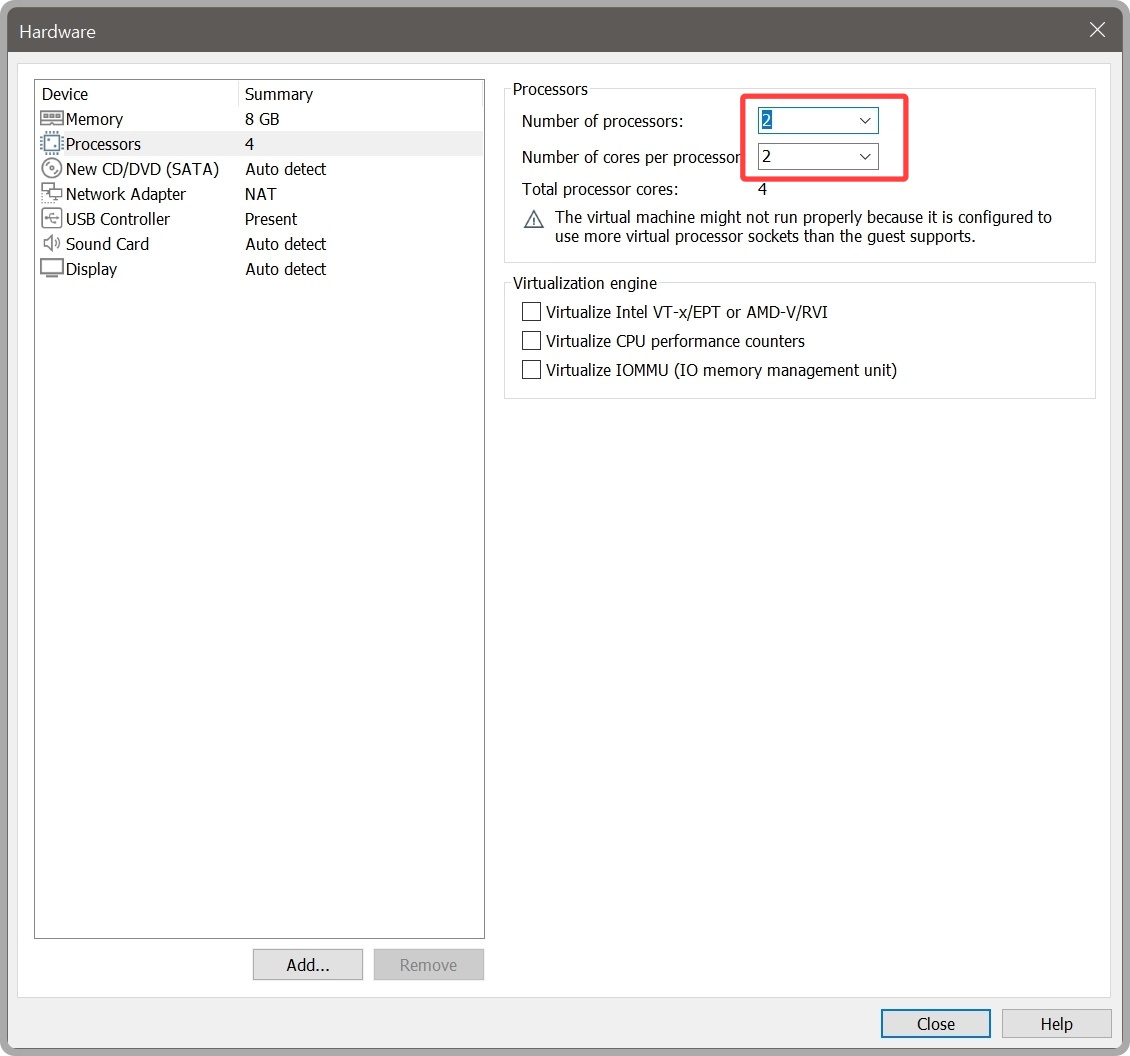This screenshot has height=1056, width=1130.
Task: Select the Display row label
Action: click(x=91, y=270)
